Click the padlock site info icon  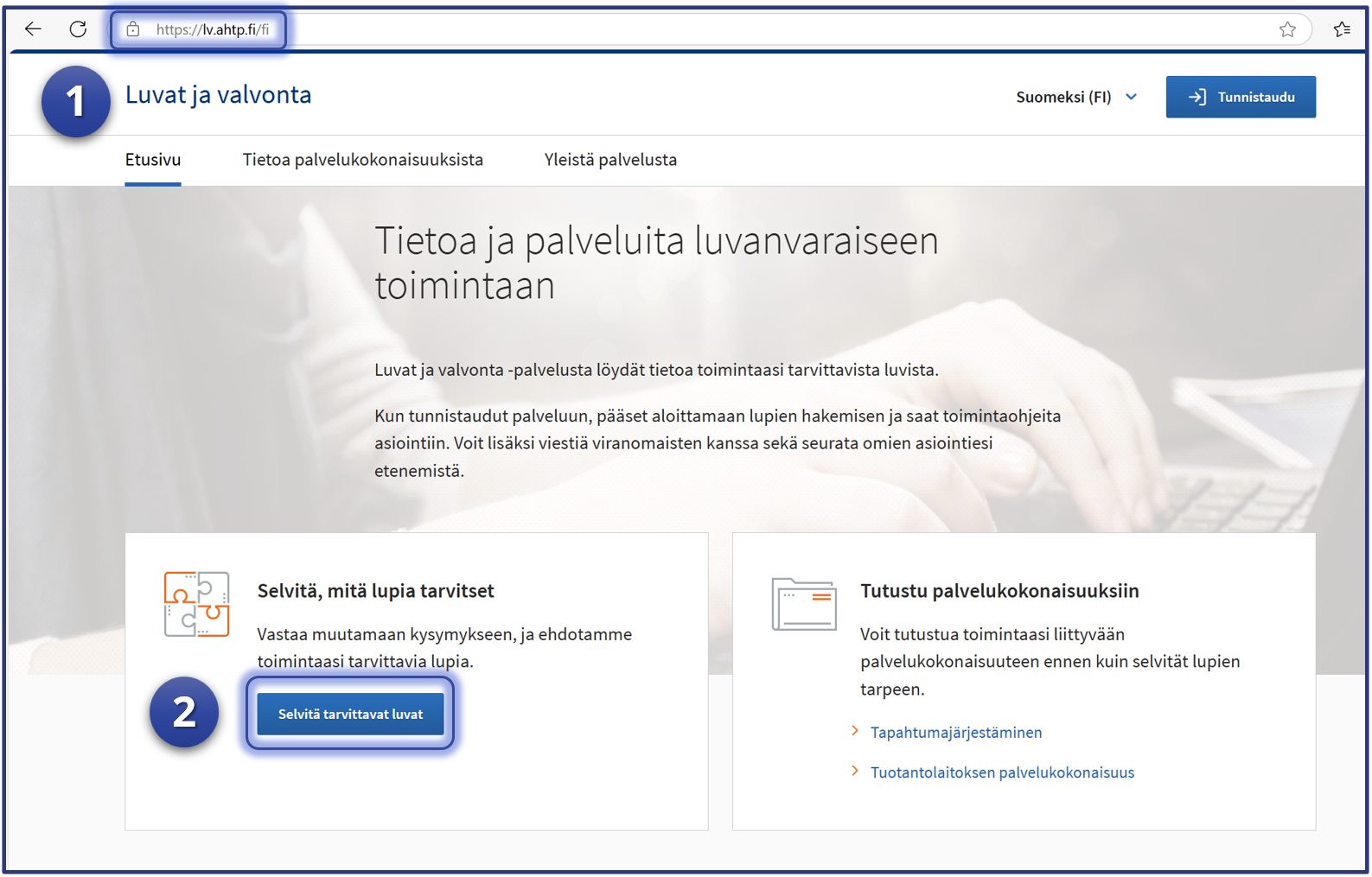tap(133, 29)
